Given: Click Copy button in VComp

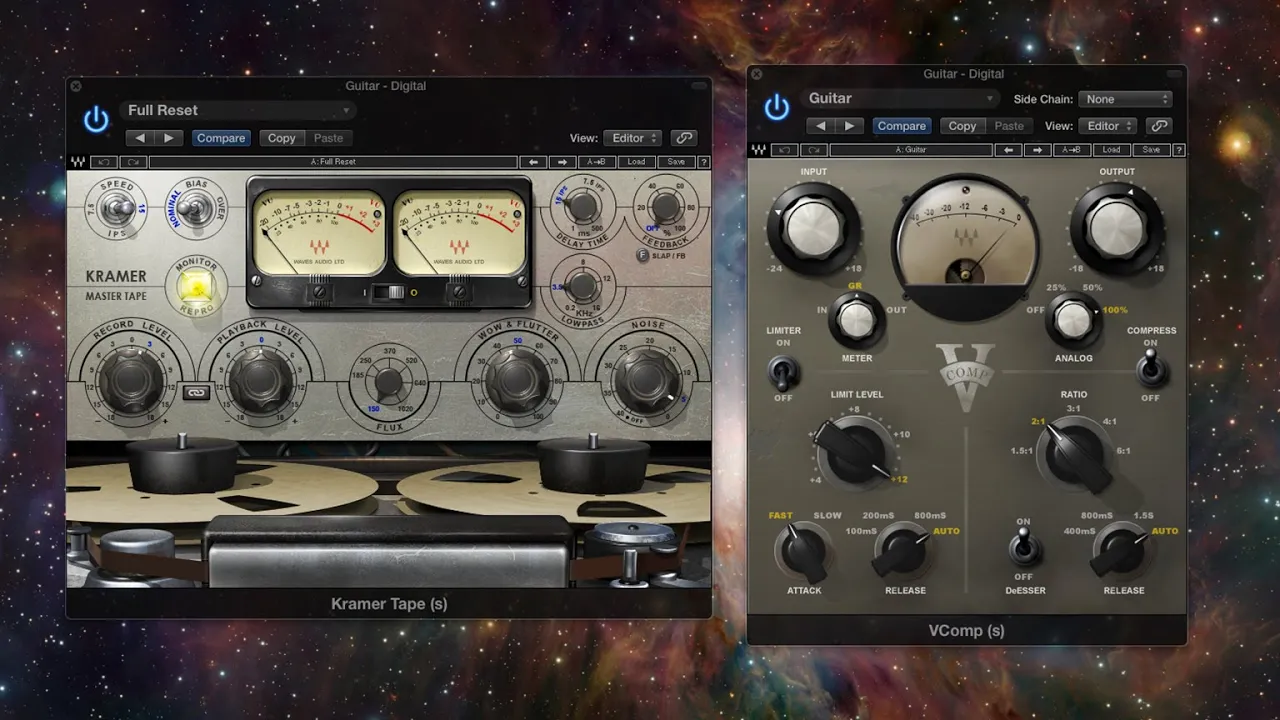Looking at the screenshot, I should click(x=962, y=126).
